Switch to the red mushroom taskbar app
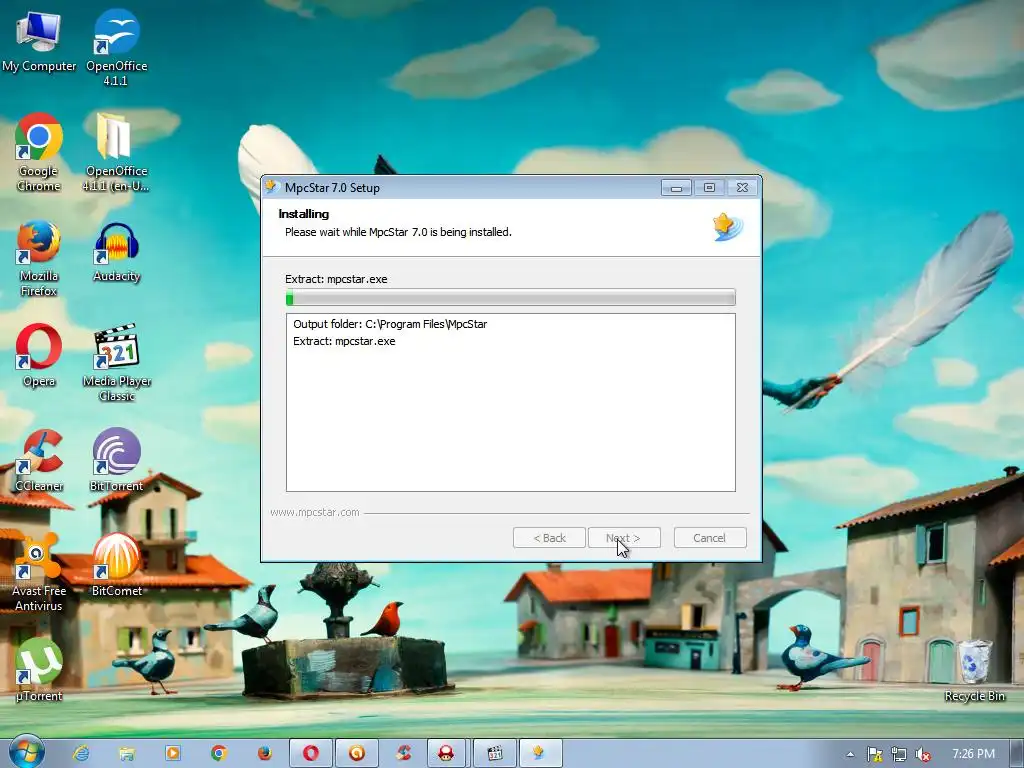This screenshot has width=1024, height=768. tap(446, 754)
